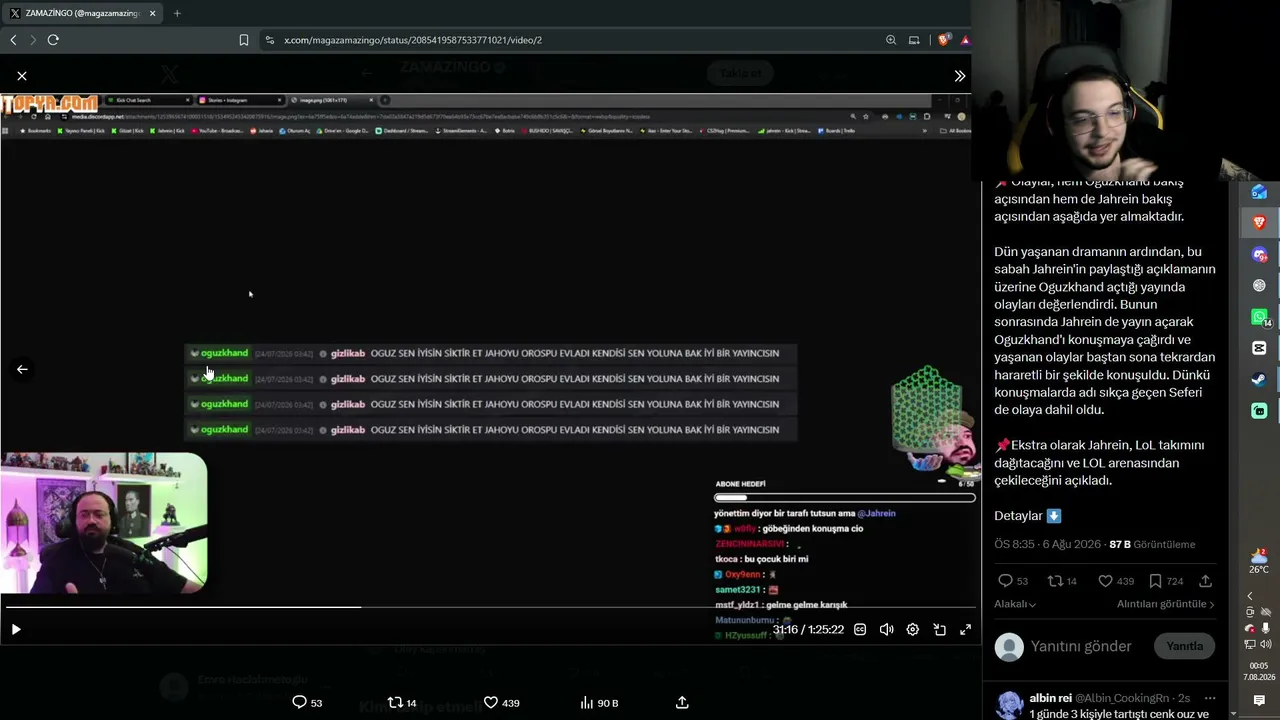
Task: Bookmark this page in the browser
Action: (x=244, y=40)
